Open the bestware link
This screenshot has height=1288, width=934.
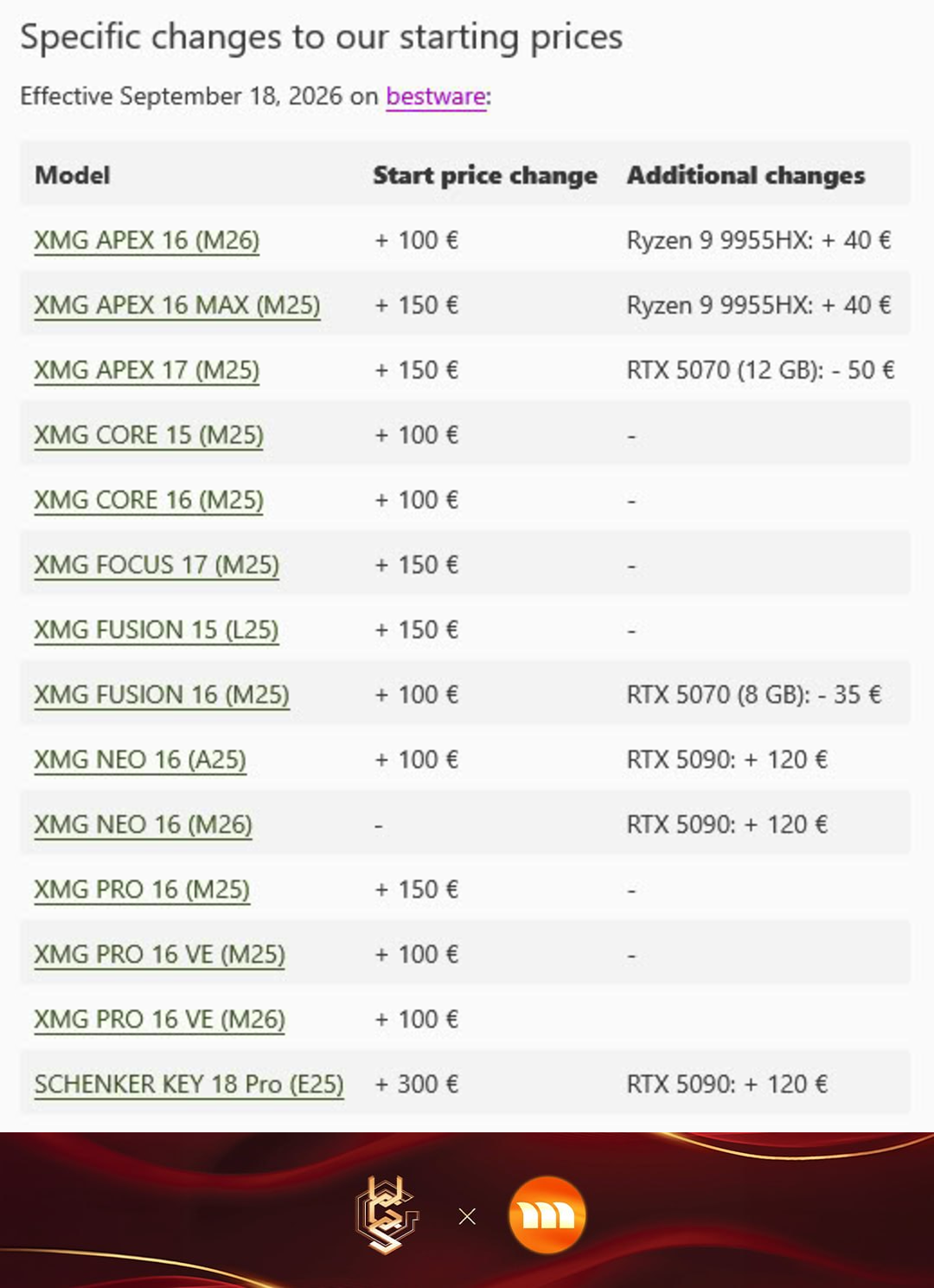pos(436,96)
